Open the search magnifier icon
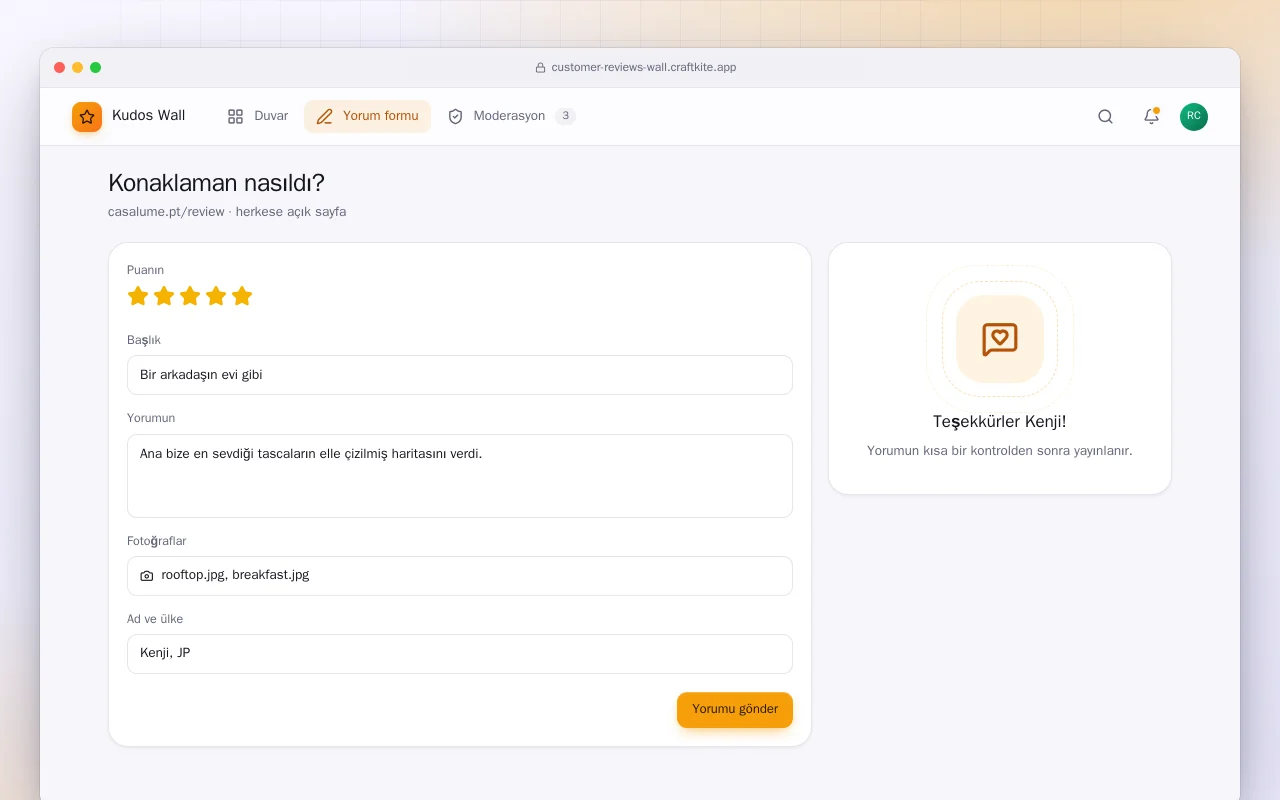The height and width of the screenshot is (800, 1280). (x=1105, y=116)
